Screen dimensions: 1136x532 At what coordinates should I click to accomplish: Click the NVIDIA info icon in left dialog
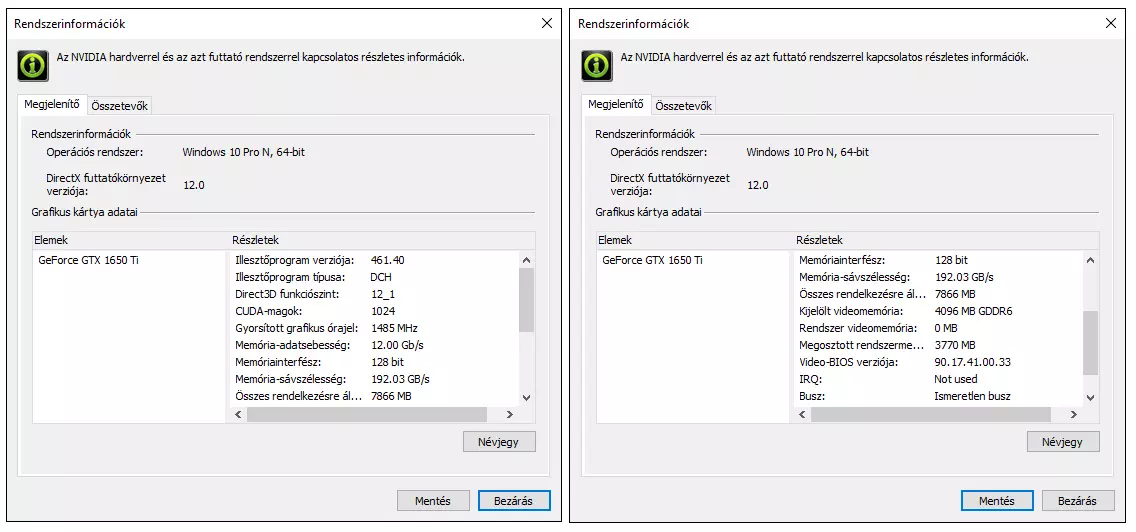point(33,65)
